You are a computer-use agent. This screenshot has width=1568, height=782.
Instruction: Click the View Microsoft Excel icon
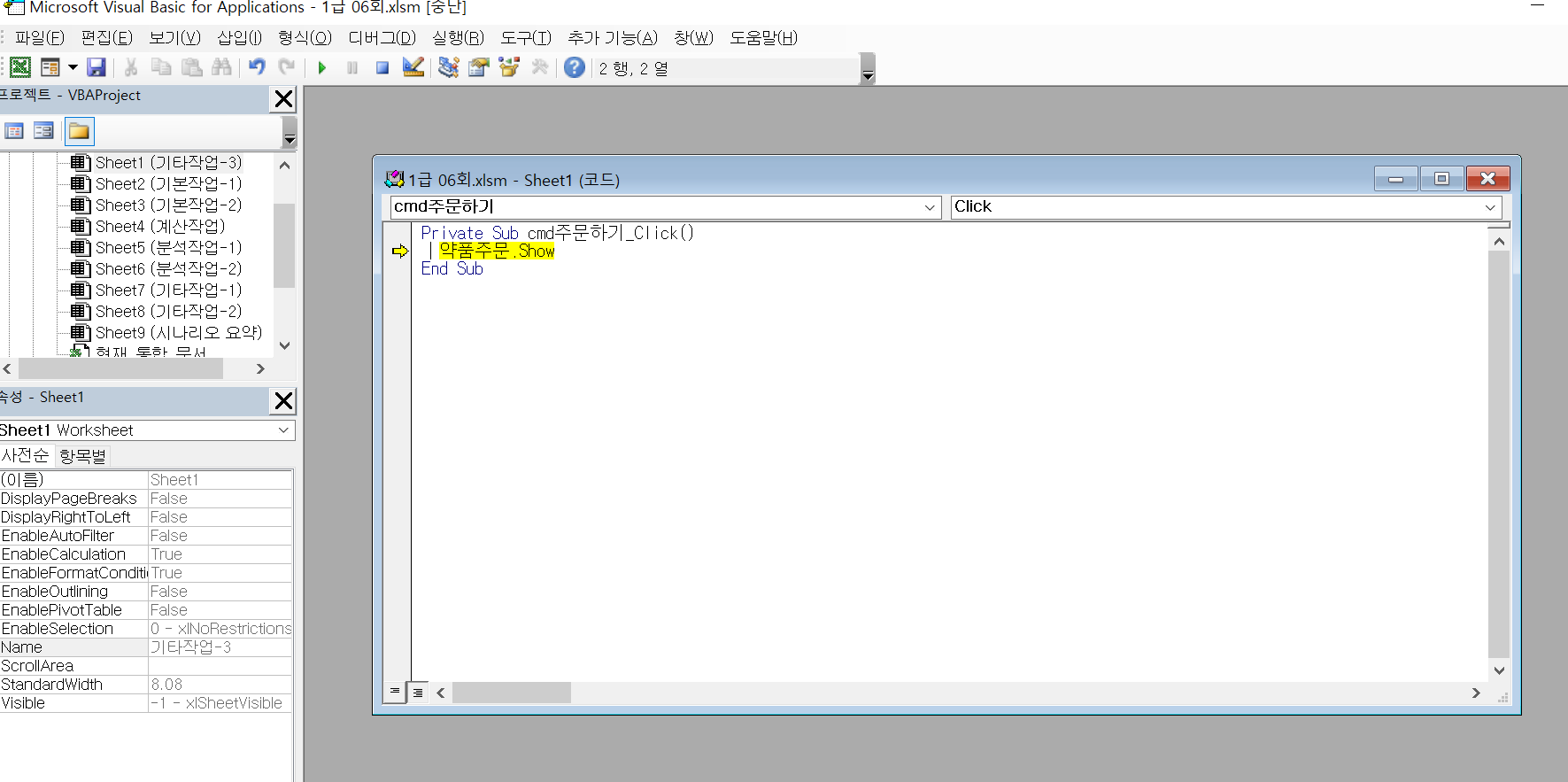pos(20,67)
